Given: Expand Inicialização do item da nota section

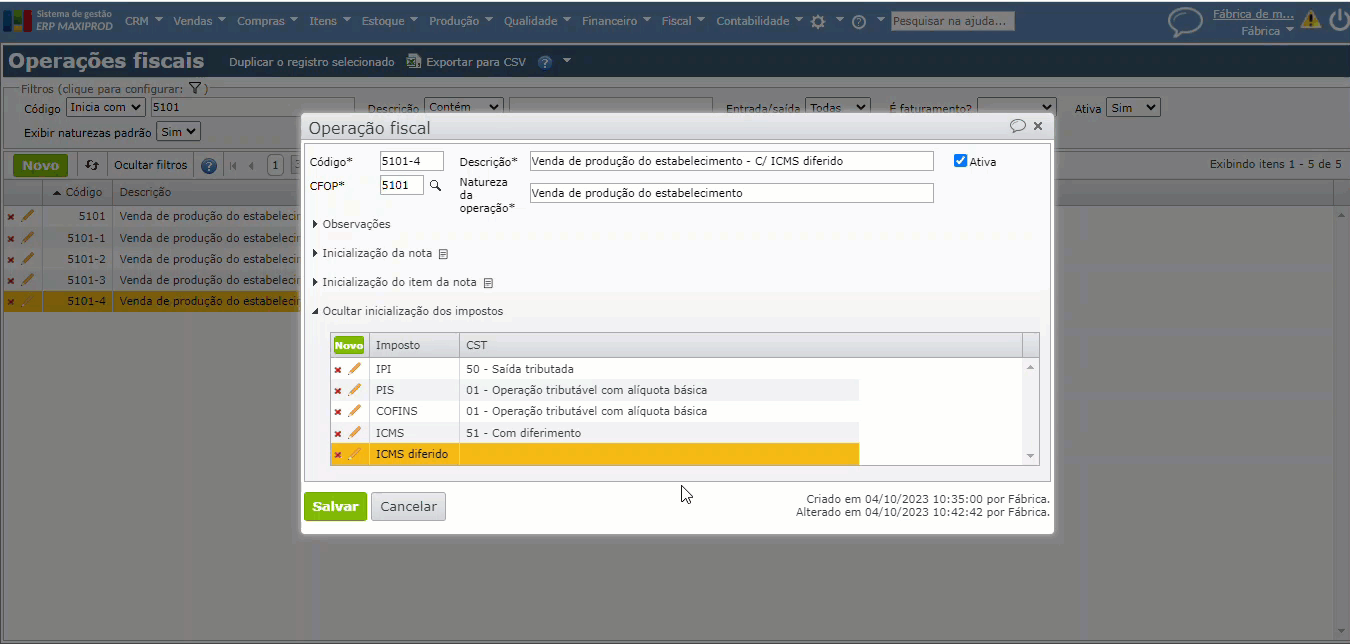Looking at the screenshot, I should click(394, 282).
